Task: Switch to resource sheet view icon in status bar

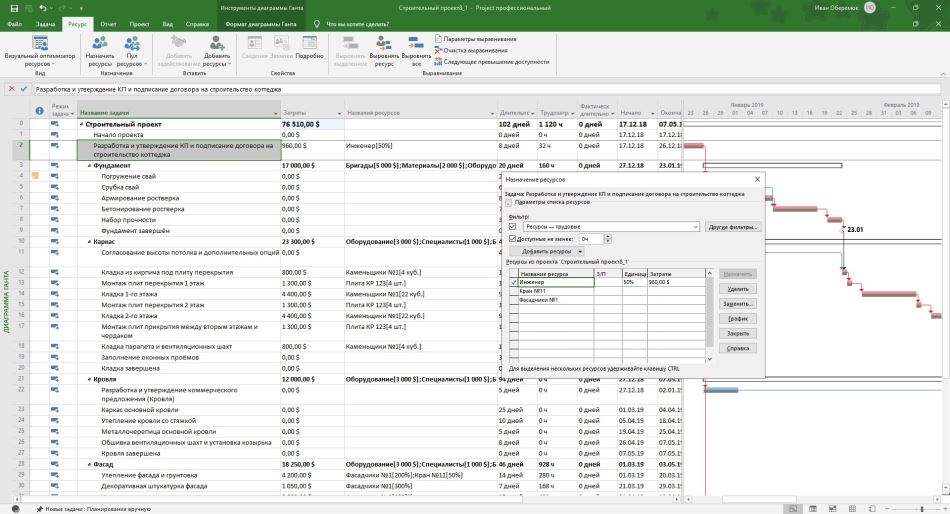Action: point(852,509)
